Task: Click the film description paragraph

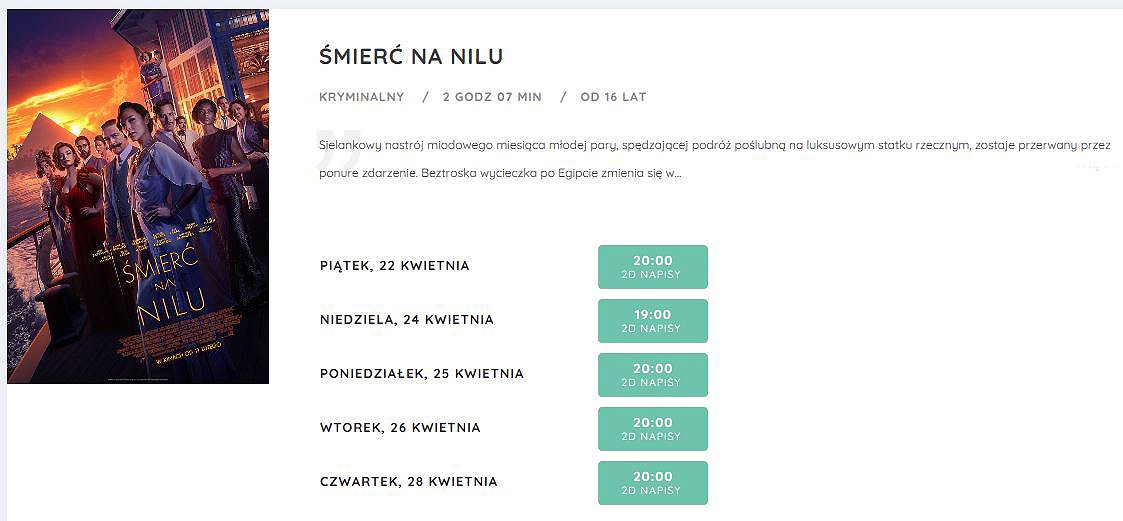Action: pyautogui.click(x=715, y=159)
